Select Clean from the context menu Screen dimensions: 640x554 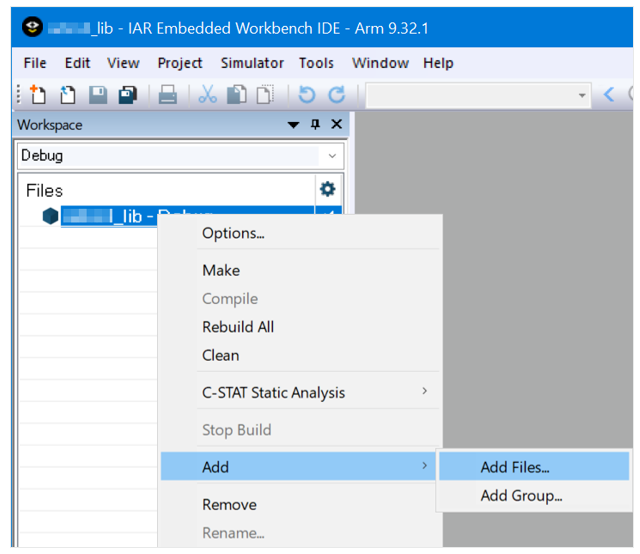[x=301, y=356]
